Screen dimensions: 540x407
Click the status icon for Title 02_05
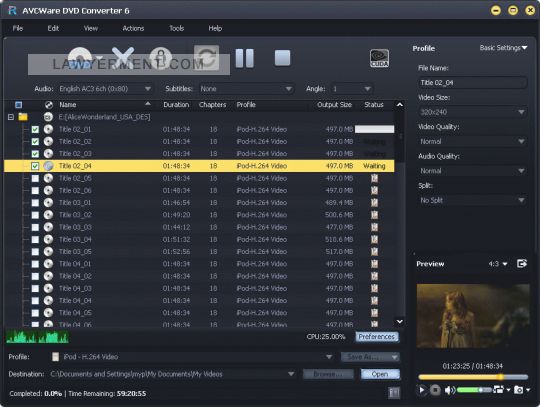point(374,178)
